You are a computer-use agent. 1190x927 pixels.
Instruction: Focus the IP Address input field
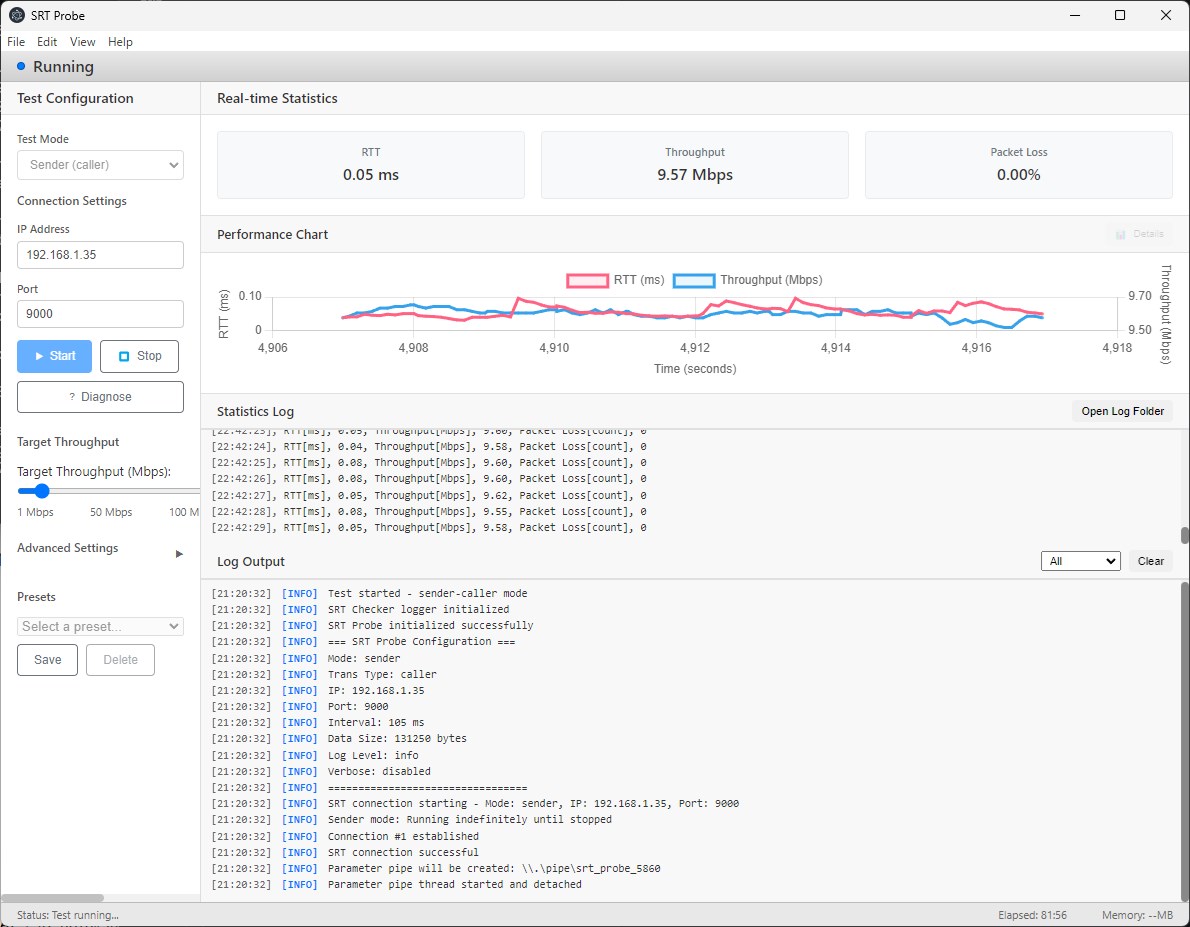(x=100, y=255)
